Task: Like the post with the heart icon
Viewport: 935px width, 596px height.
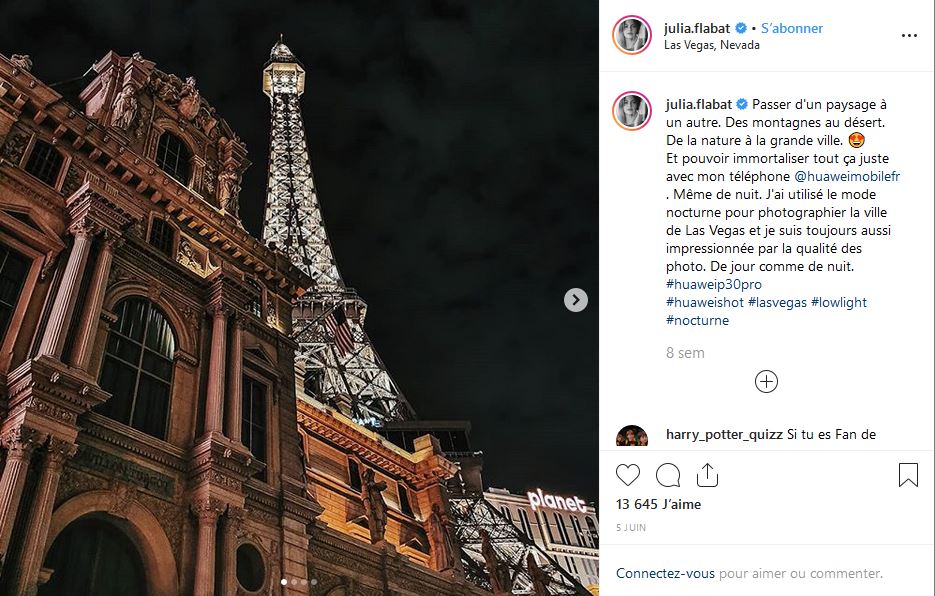Action: pos(627,475)
